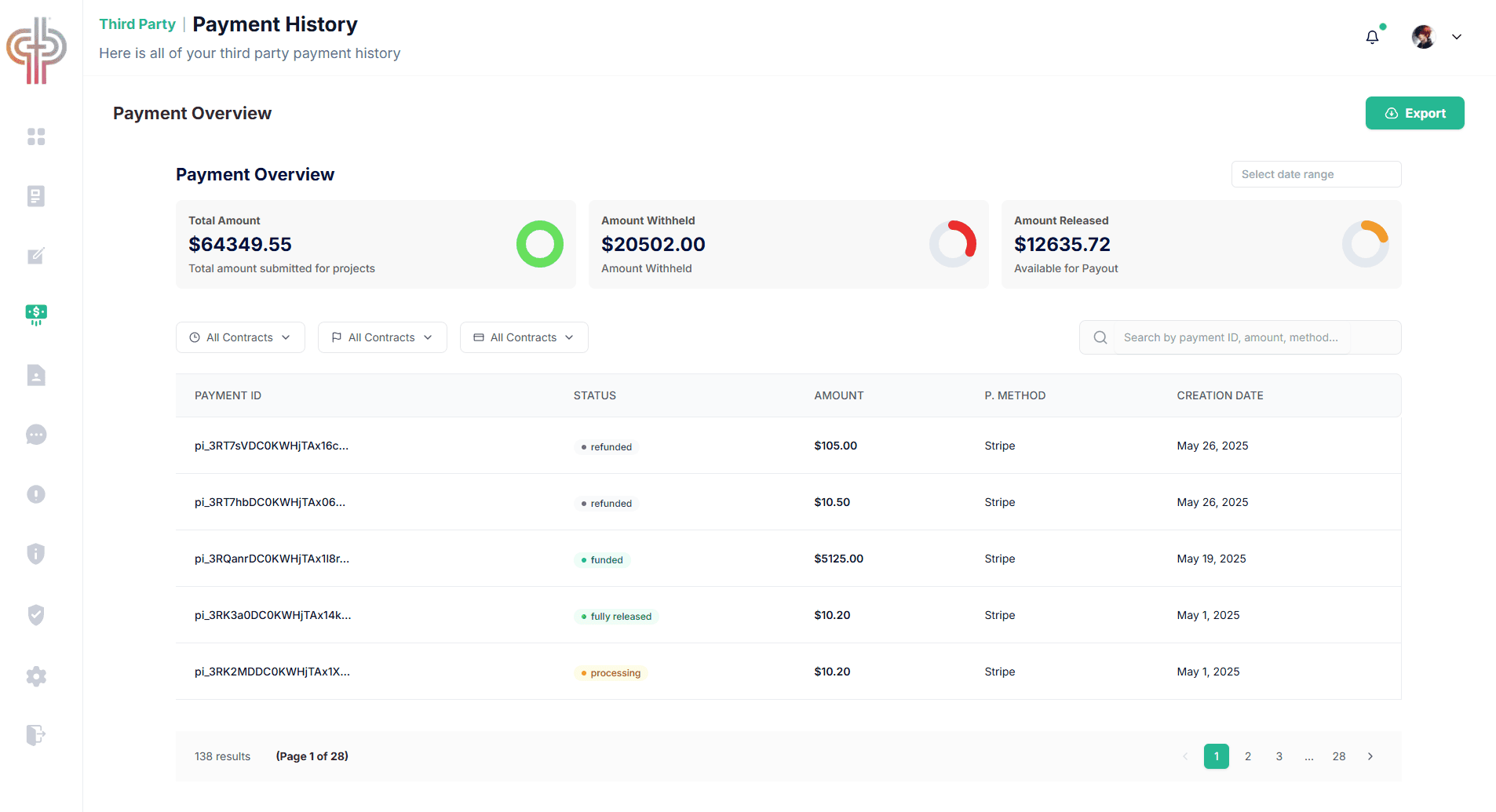Expand the user profile chevron menu
The height and width of the screenshot is (812, 1496).
click(1458, 37)
